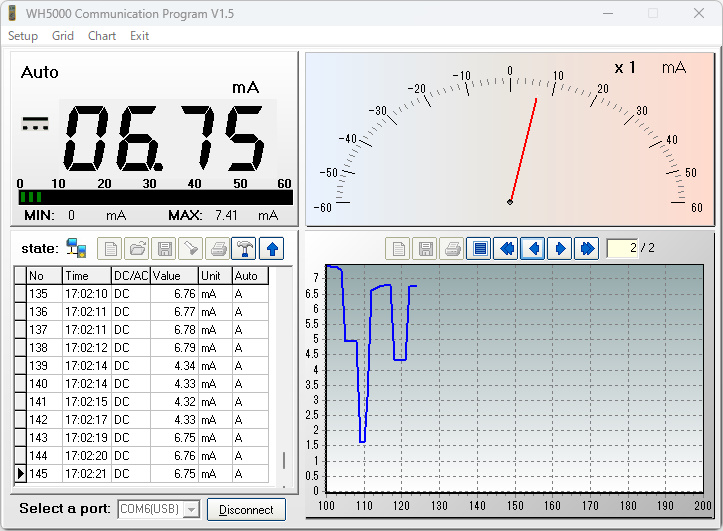Screen dimensions: 723x531
Task: Click the open folder icon in grid toolbar
Action: [x=136, y=248]
